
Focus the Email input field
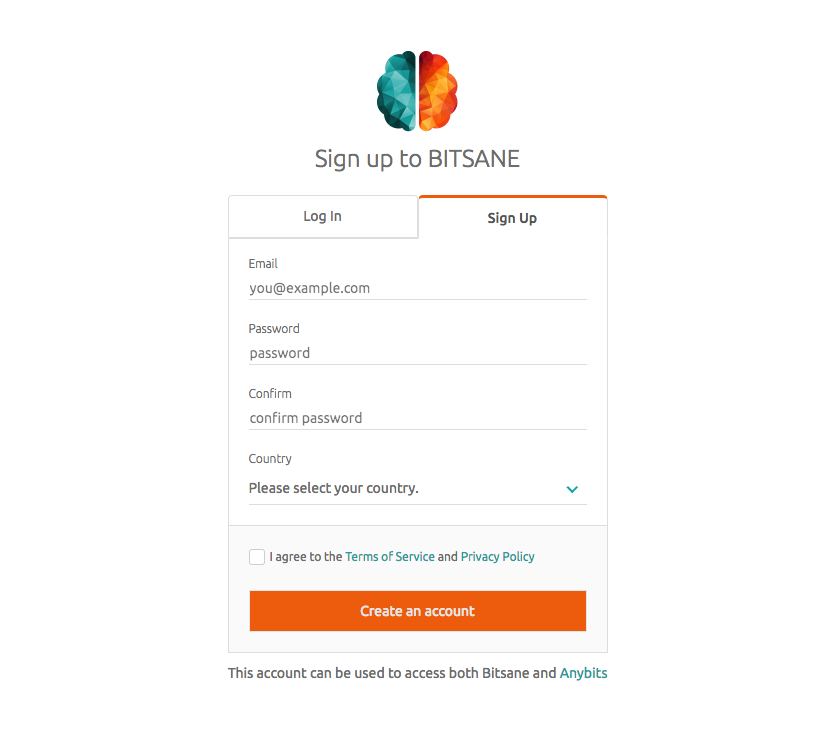(x=417, y=288)
